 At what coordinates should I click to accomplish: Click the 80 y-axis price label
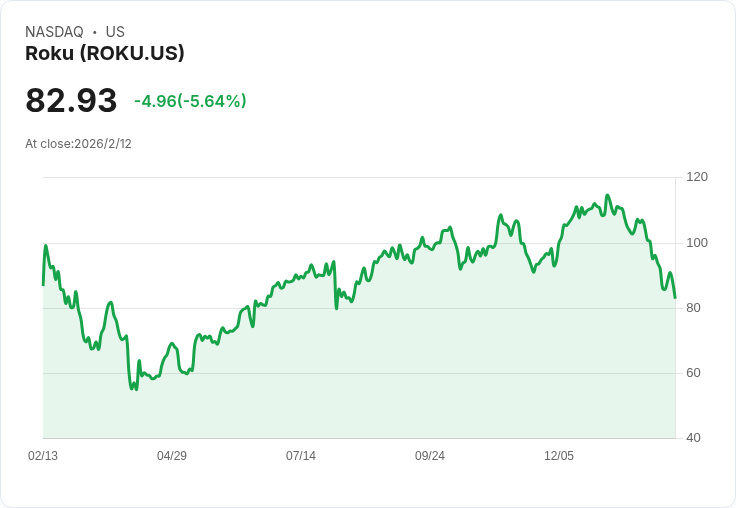pos(693,308)
